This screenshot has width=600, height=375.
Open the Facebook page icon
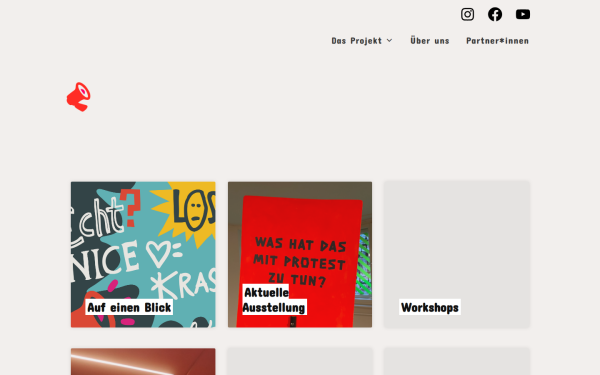tap(495, 15)
